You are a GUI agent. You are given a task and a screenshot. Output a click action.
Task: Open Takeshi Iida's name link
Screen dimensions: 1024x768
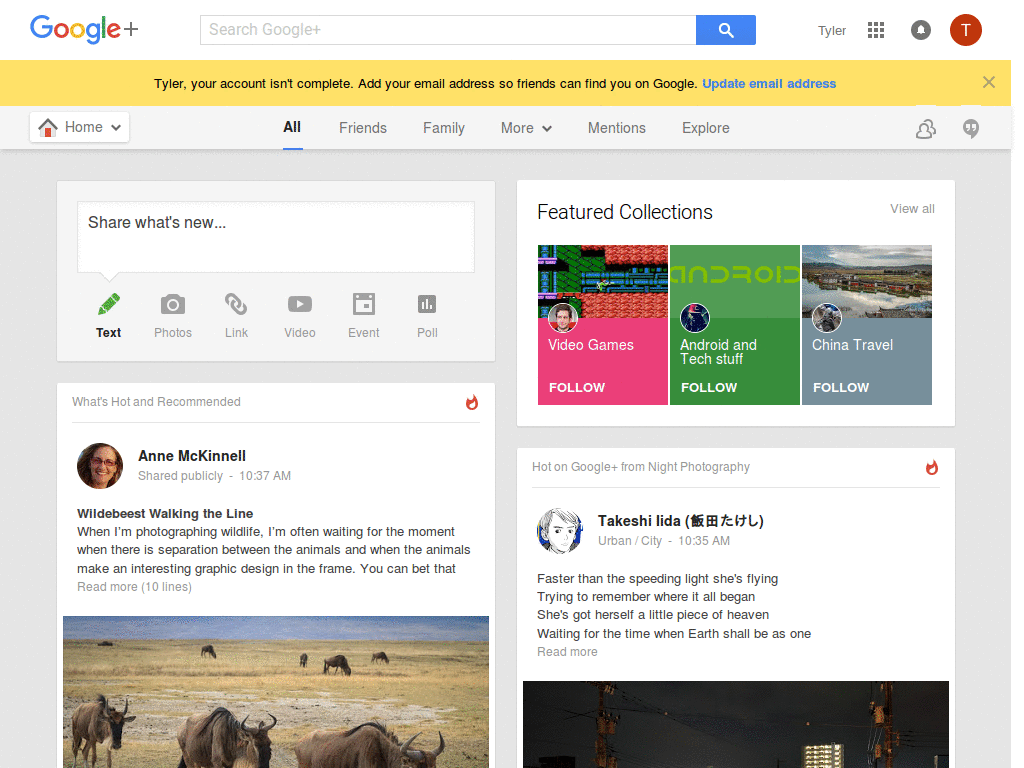[x=680, y=521]
